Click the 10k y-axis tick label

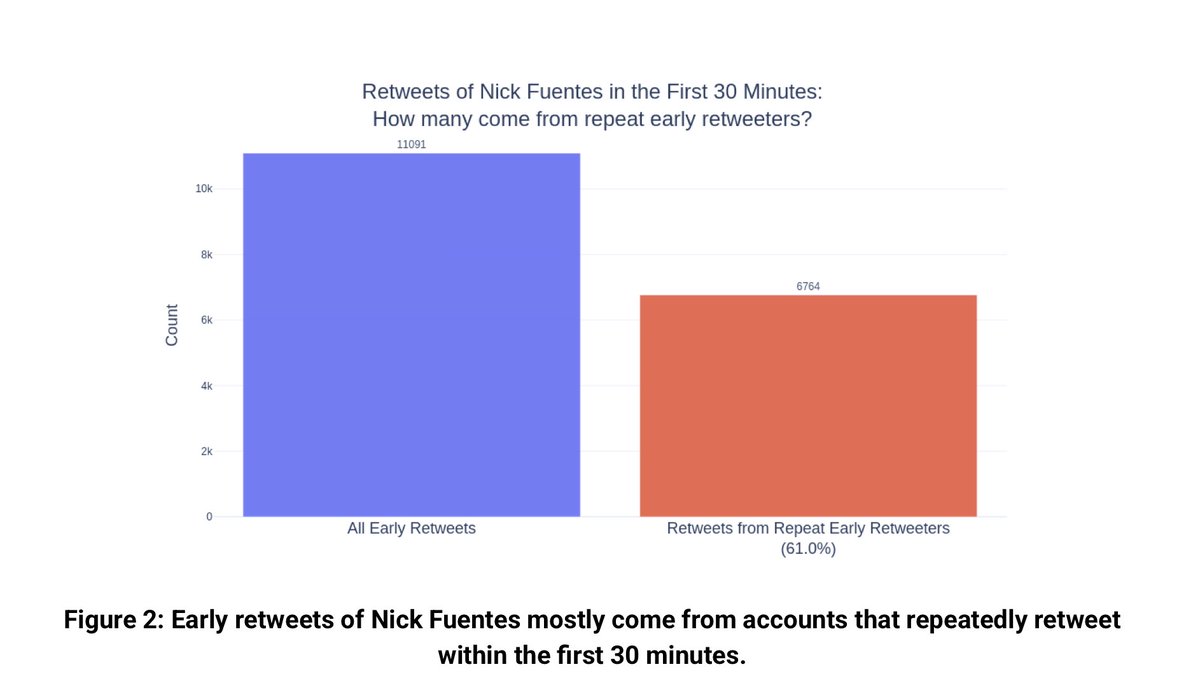click(203, 189)
